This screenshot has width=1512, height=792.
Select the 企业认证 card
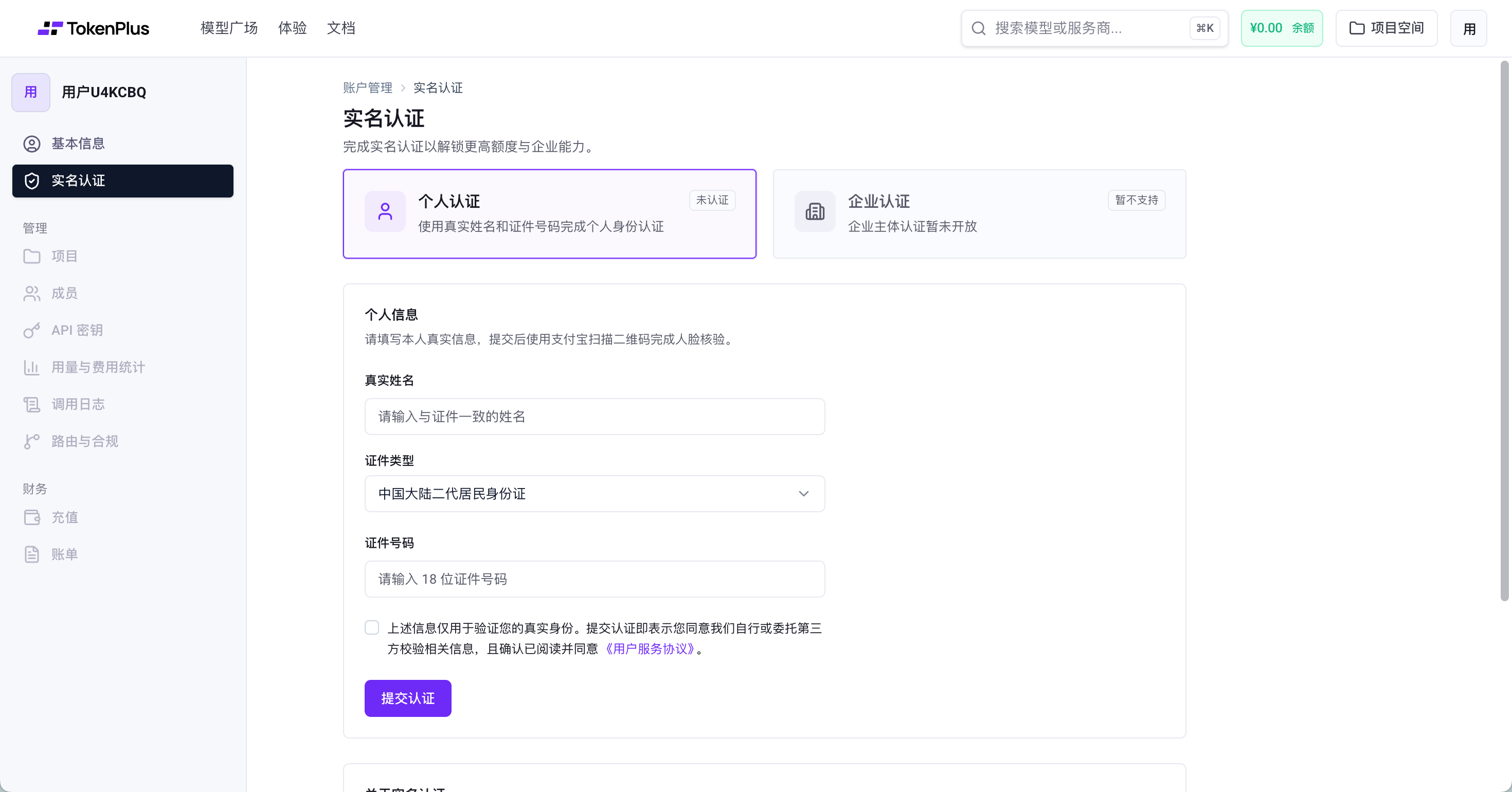coord(980,214)
